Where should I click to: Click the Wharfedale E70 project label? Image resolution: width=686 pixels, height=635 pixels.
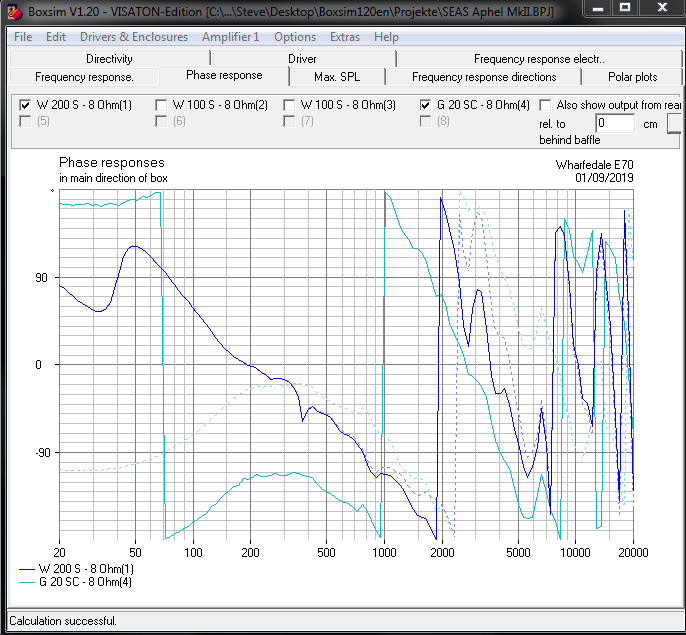(594, 165)
